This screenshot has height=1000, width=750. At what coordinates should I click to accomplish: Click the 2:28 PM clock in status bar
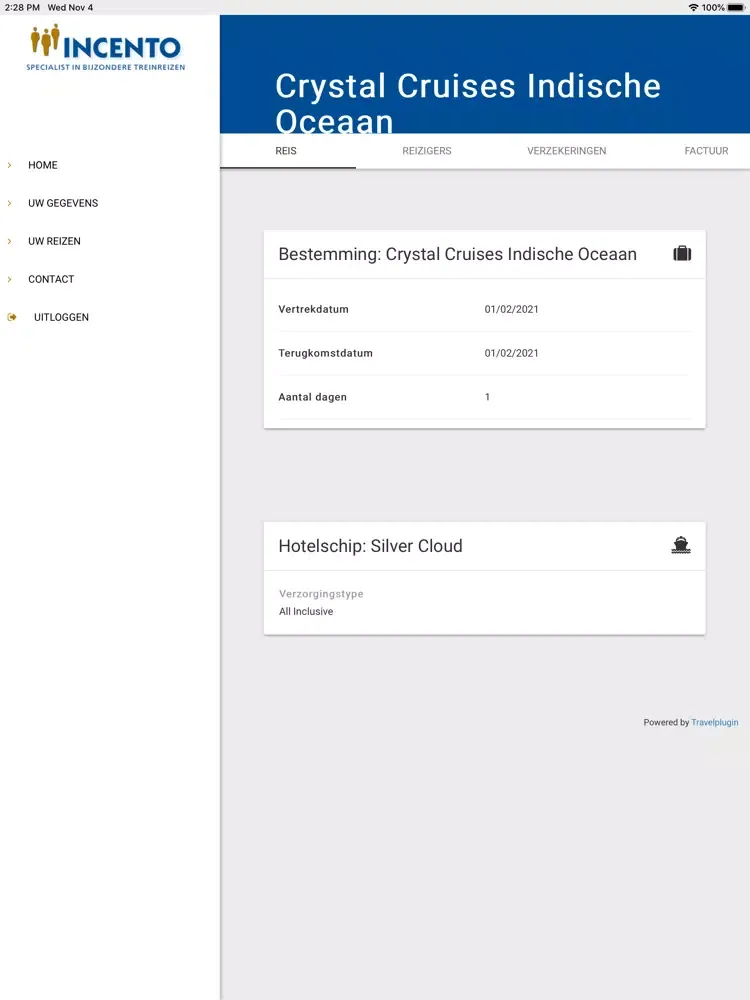(x=22, y=8)
